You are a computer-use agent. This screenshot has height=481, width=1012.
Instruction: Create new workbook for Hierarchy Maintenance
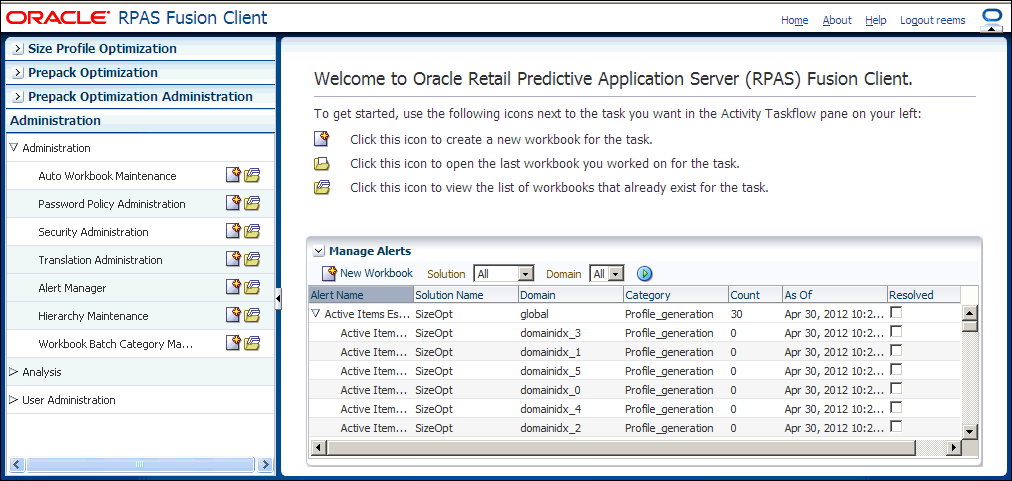click(x=233, y=316)
